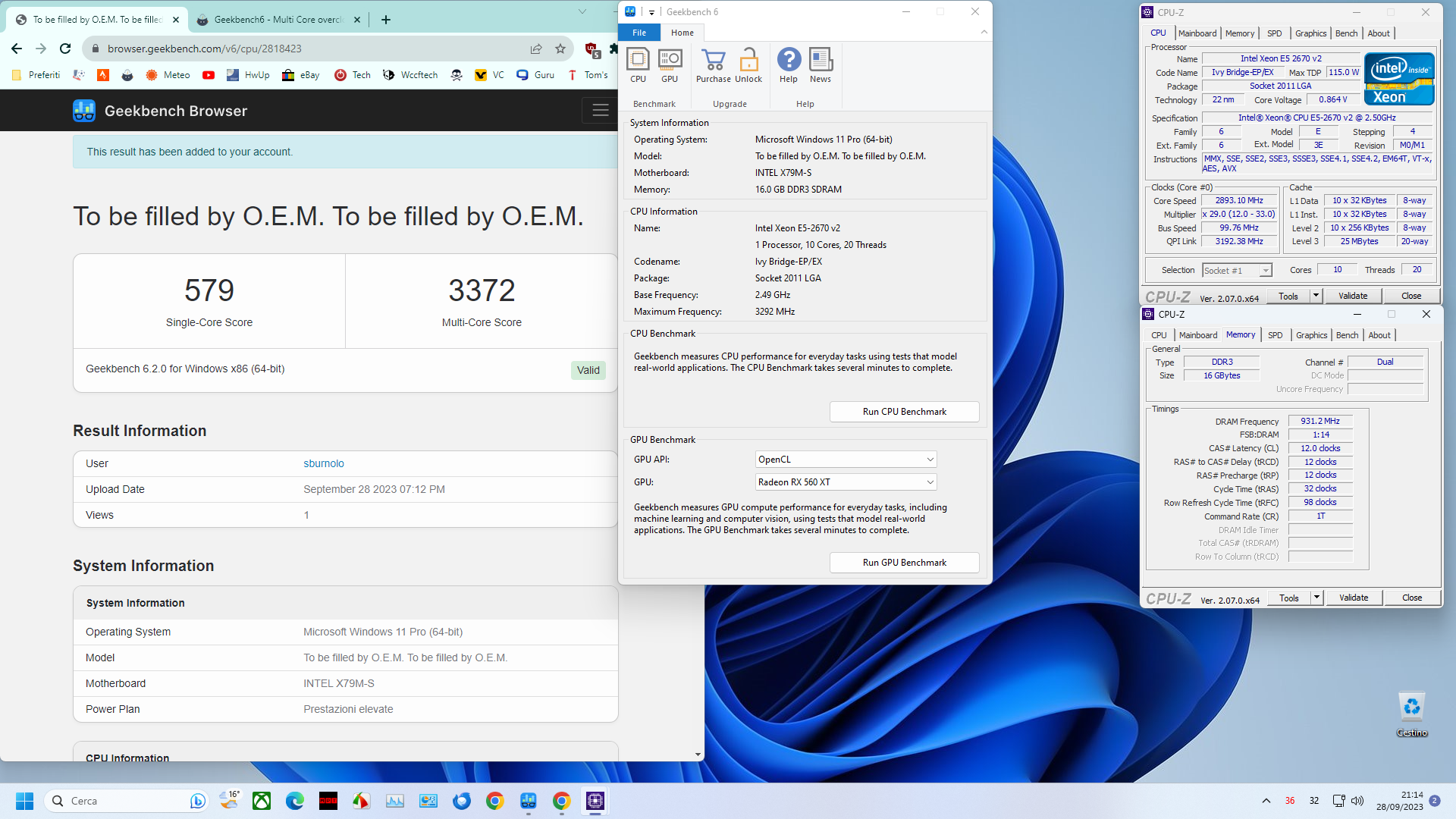Open the HwUp bookmark
Image resolution: width=1456 pixels, height=819 pixels.
pyautogui.click(x=248, y=75)
